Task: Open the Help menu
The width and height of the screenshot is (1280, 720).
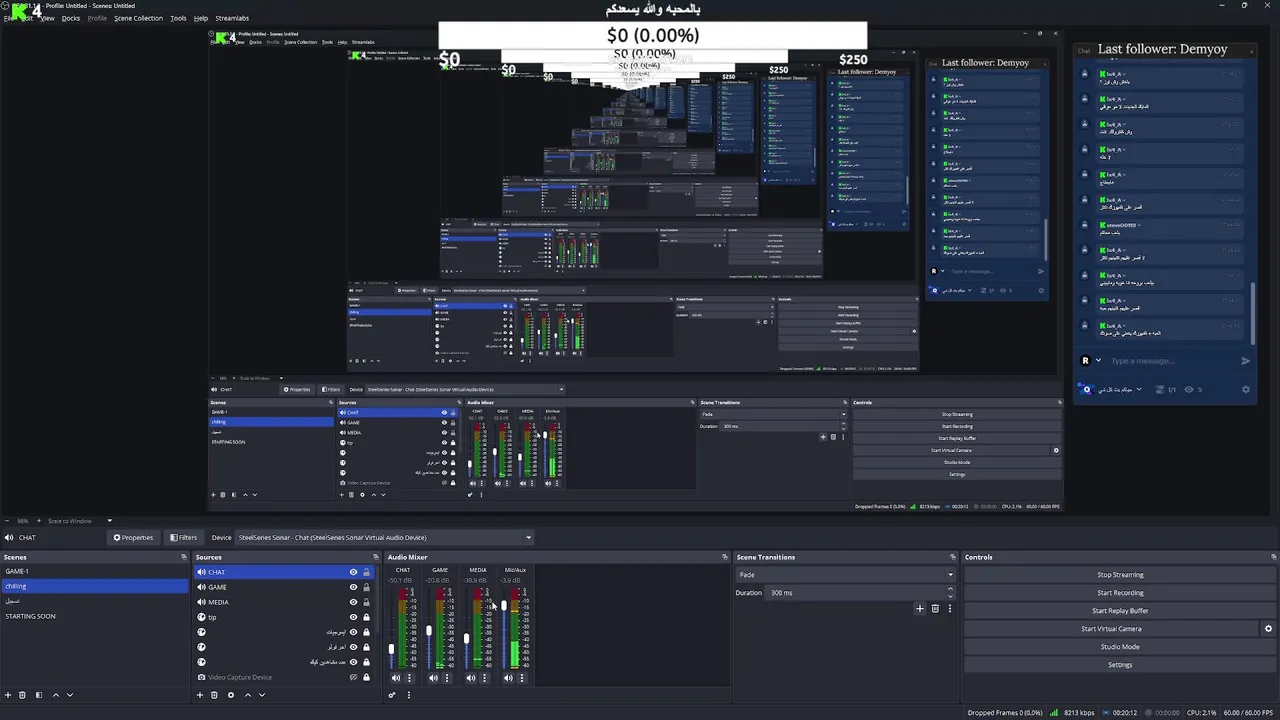Action: coord(201,18)
